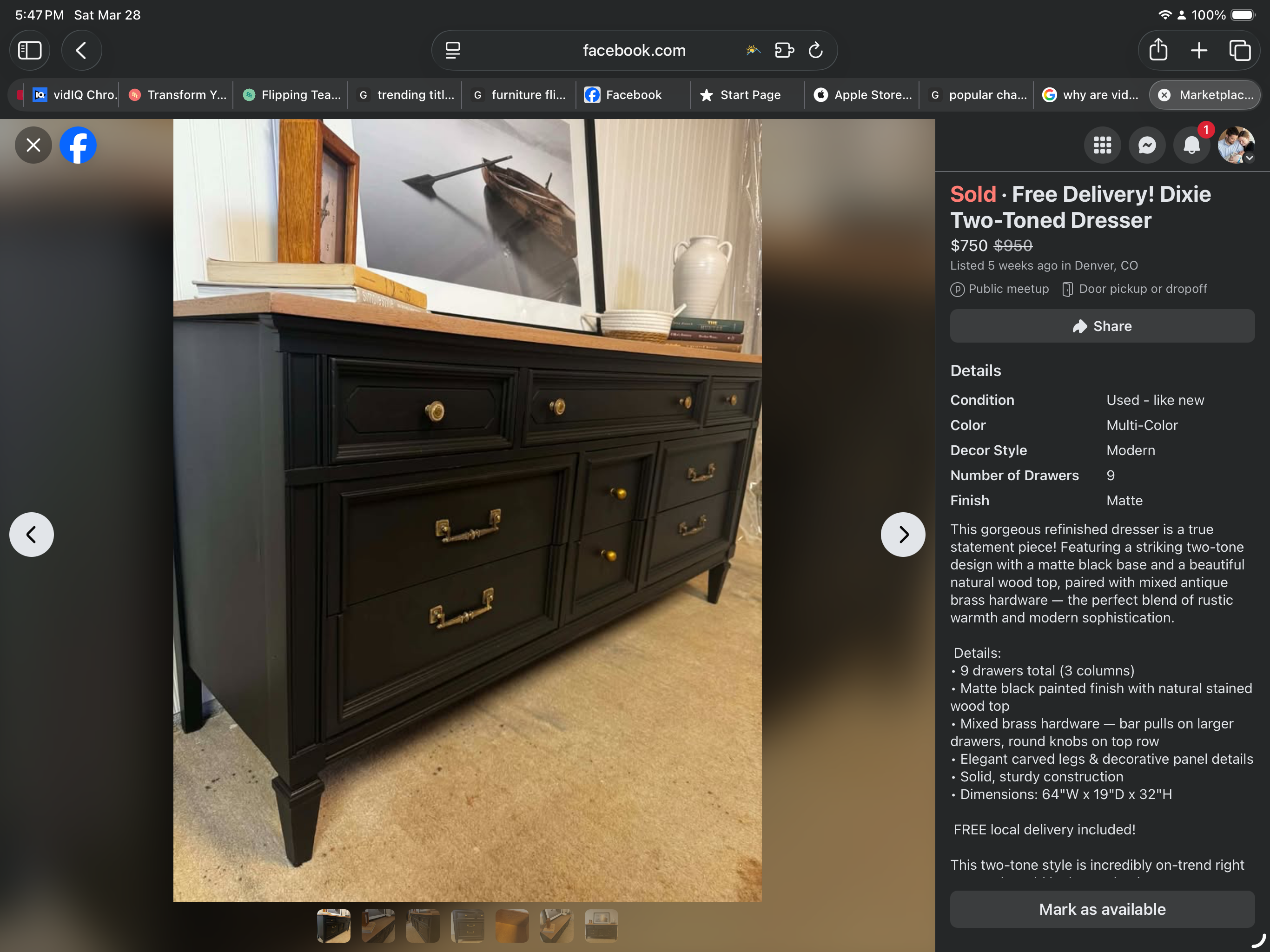Open Facebook notifications bell
Screen dimensions: 1270x952
[x=1191, y=145]
